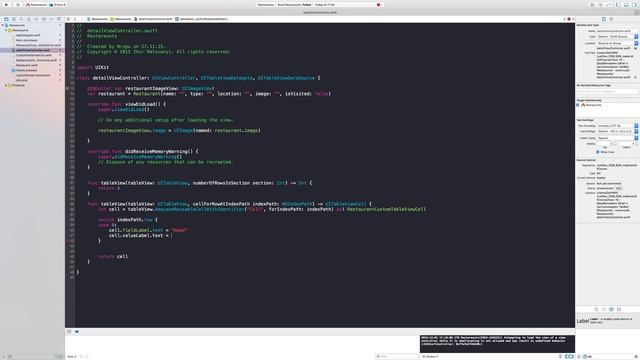The width and height of the screenshot is (640, 360).
Task: Show the Issue navigator
Action: tap(29, 19)
